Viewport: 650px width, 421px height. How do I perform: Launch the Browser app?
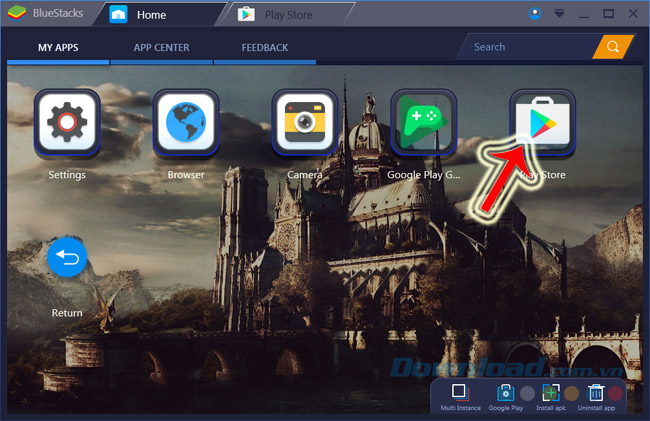coord(186,122)
